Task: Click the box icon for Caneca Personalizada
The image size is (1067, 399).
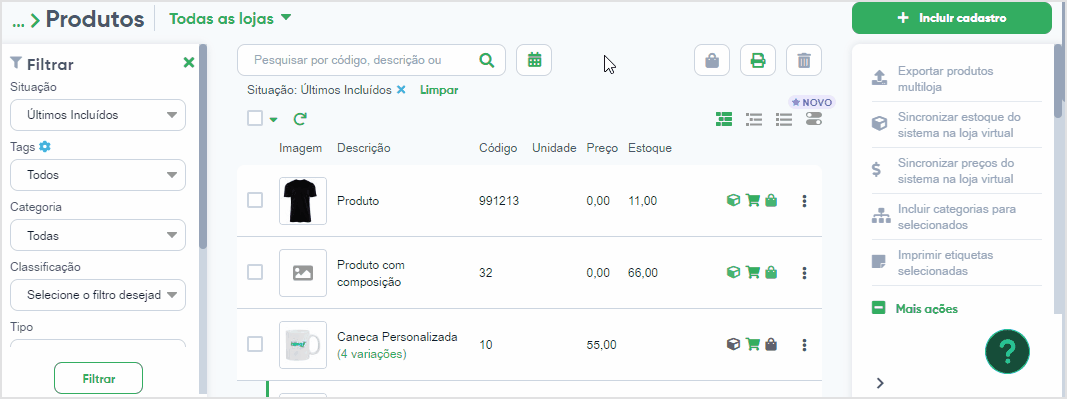Action: (x=734, y=345)
